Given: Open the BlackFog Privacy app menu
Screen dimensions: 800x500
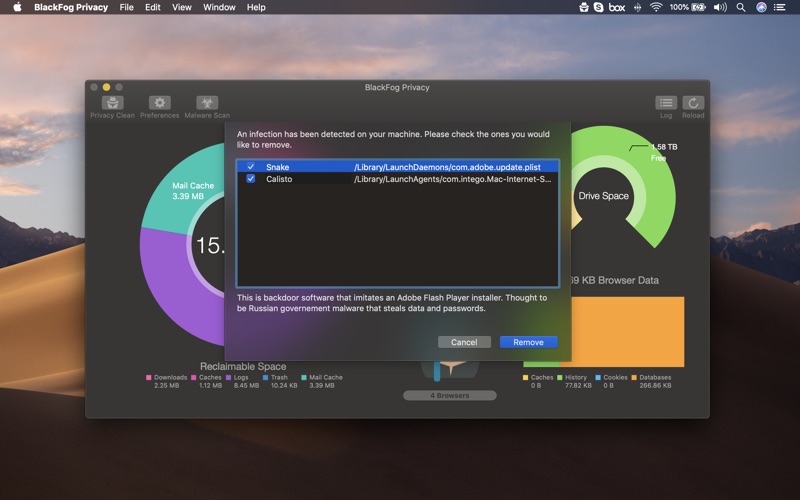Looking at the screenshot, I should coord(71,7).
